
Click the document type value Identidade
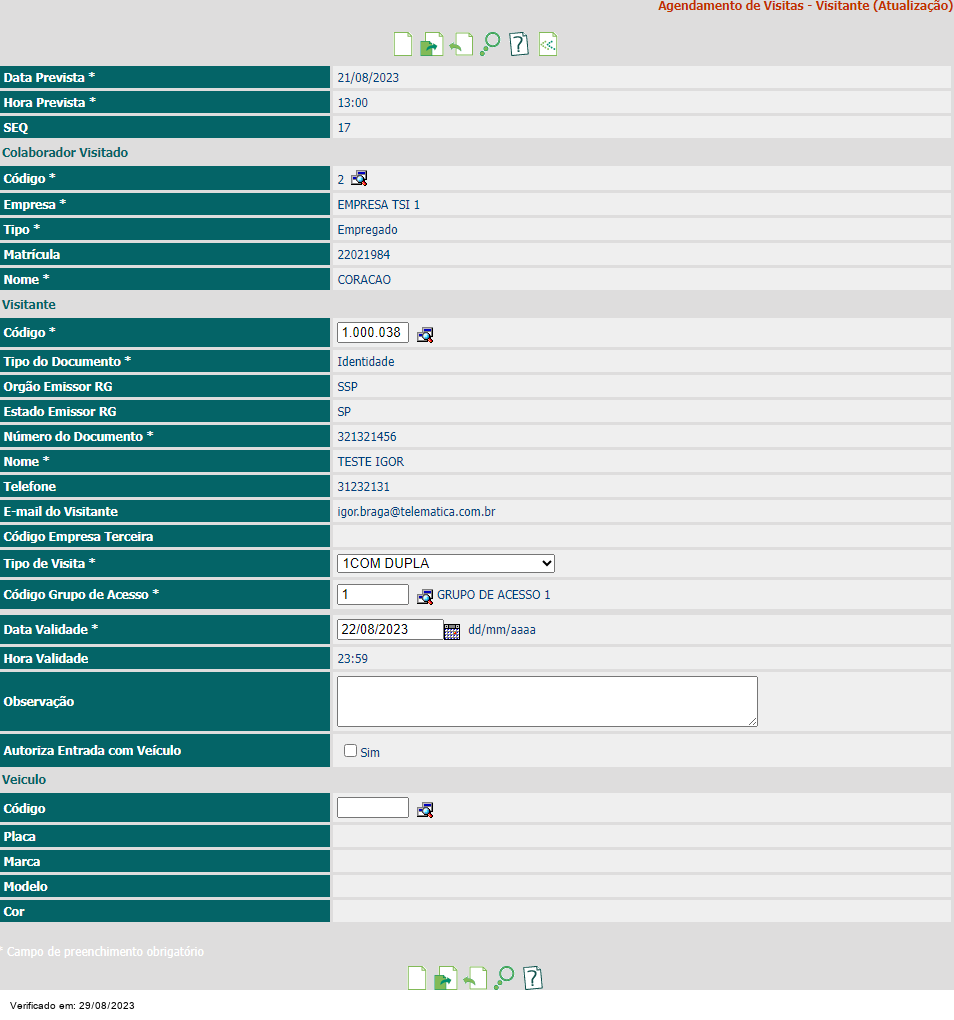(x=365, y=362)
